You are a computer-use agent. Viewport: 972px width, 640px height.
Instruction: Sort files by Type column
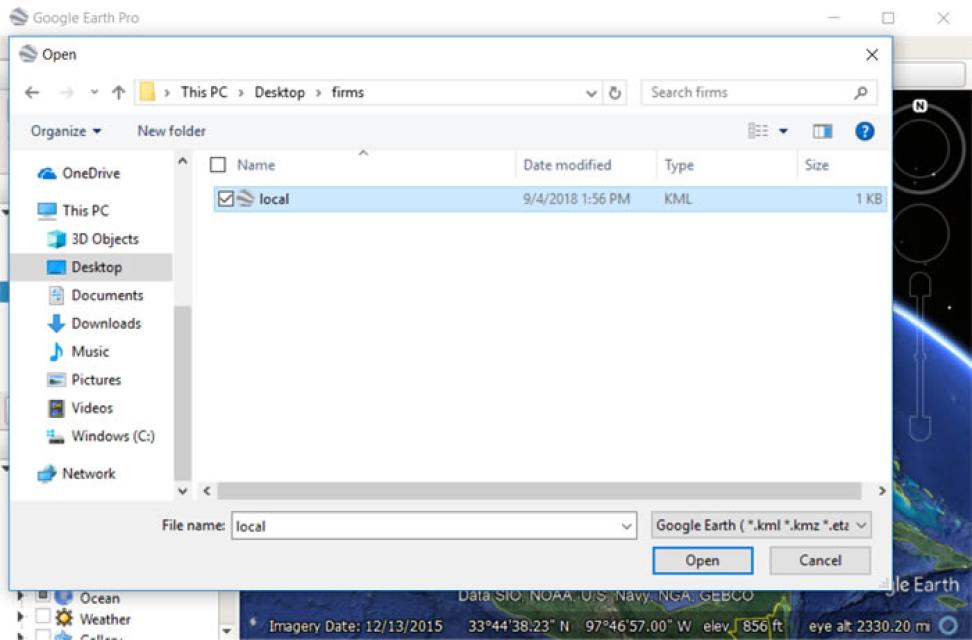pos(679,165)
